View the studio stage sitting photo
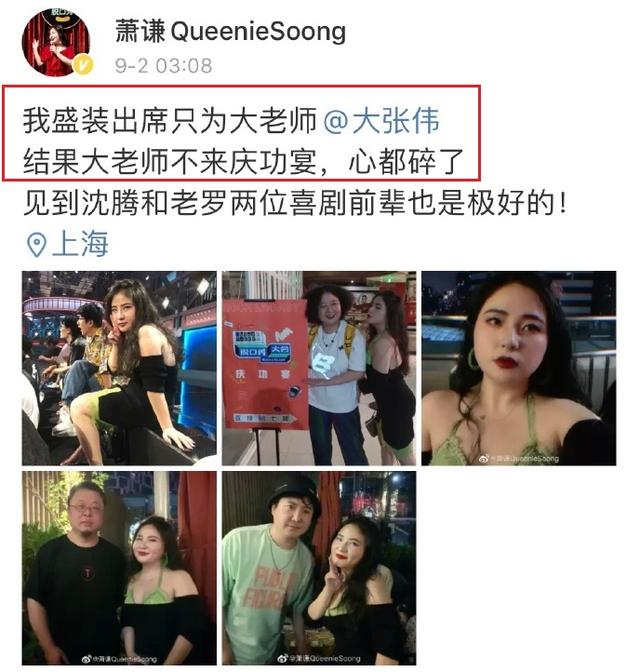Screen dimensions: 640x672 click(119, 368)
